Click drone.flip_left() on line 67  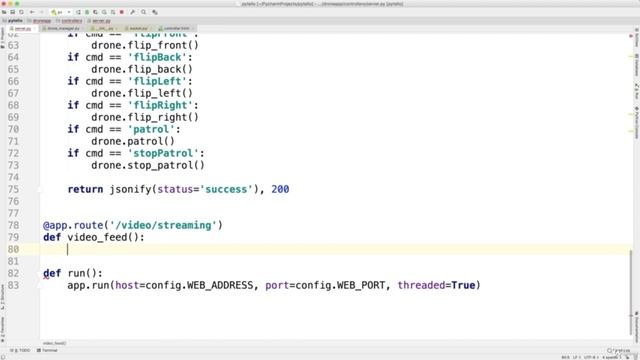pos(142,93)
